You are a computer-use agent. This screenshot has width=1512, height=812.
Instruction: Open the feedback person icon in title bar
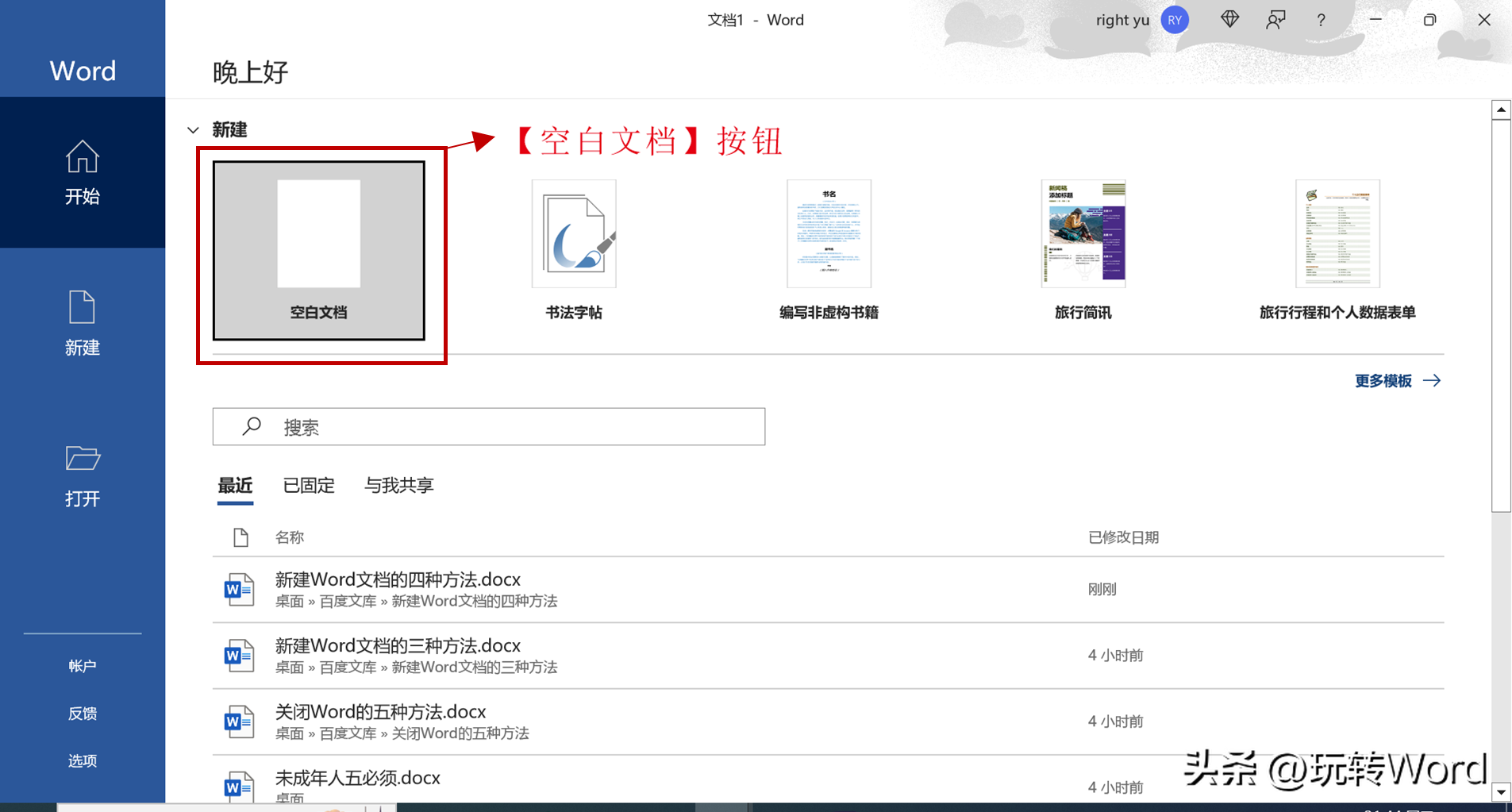1275,20
